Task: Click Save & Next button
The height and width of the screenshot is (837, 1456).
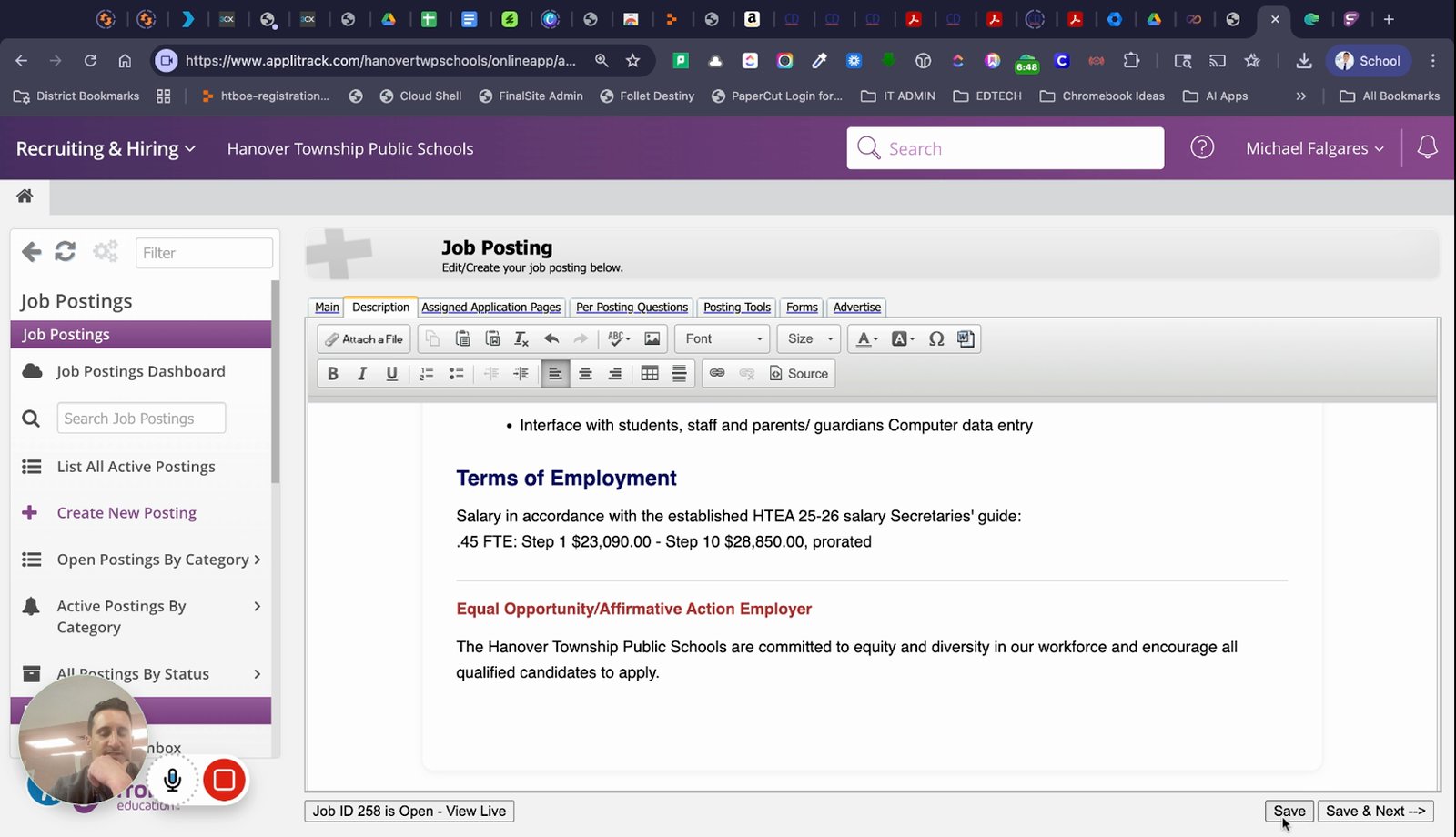Action: [x=1375, y=811]
